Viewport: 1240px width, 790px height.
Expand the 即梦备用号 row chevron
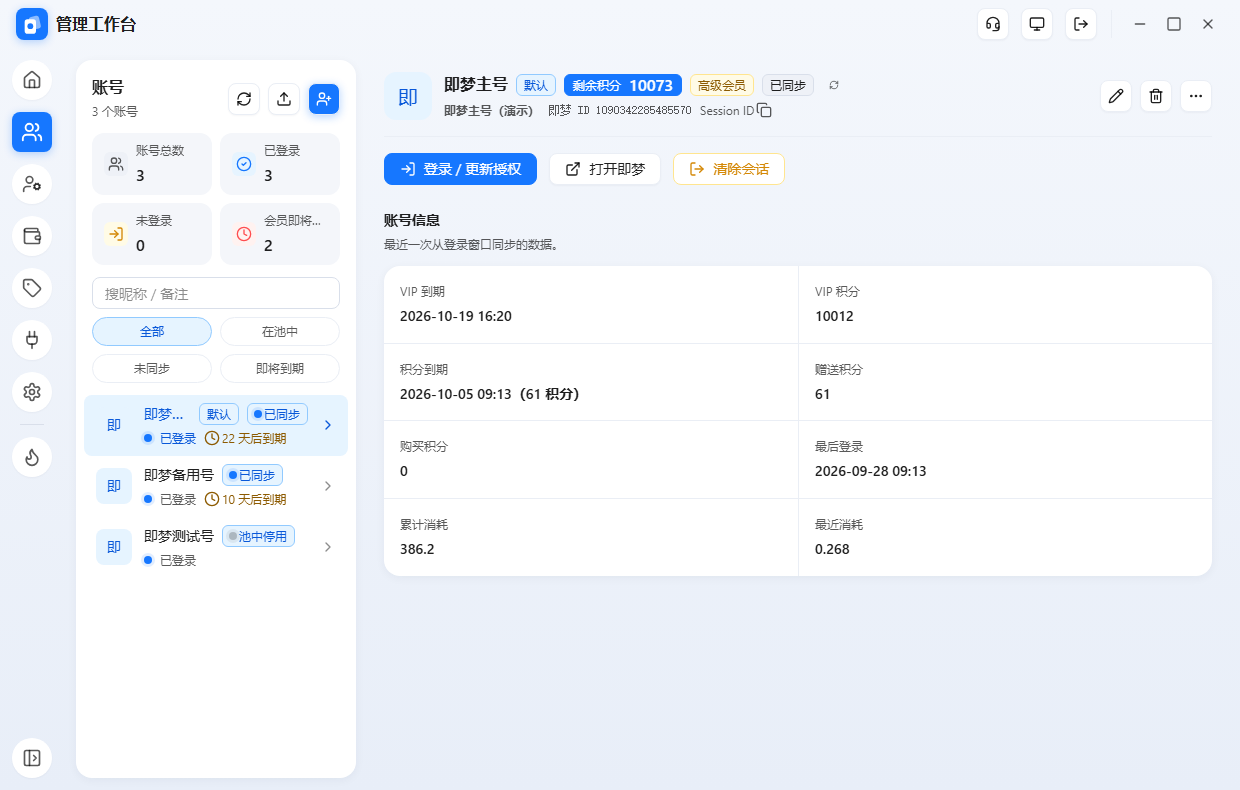(x=327, y=486)
